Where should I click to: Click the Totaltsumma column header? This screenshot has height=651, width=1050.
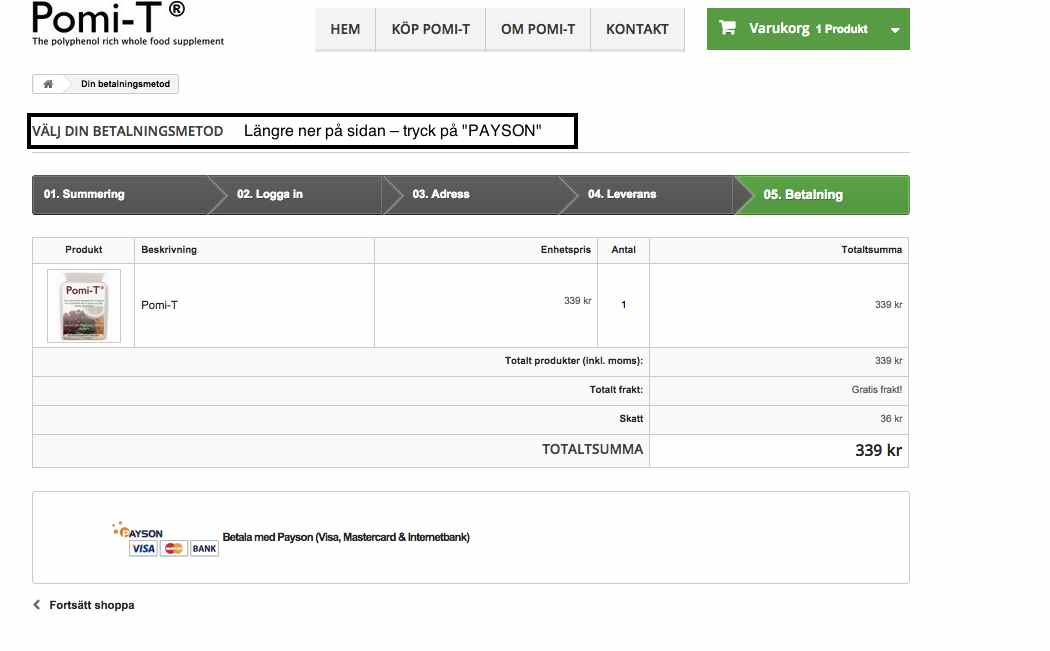point(871,249)
